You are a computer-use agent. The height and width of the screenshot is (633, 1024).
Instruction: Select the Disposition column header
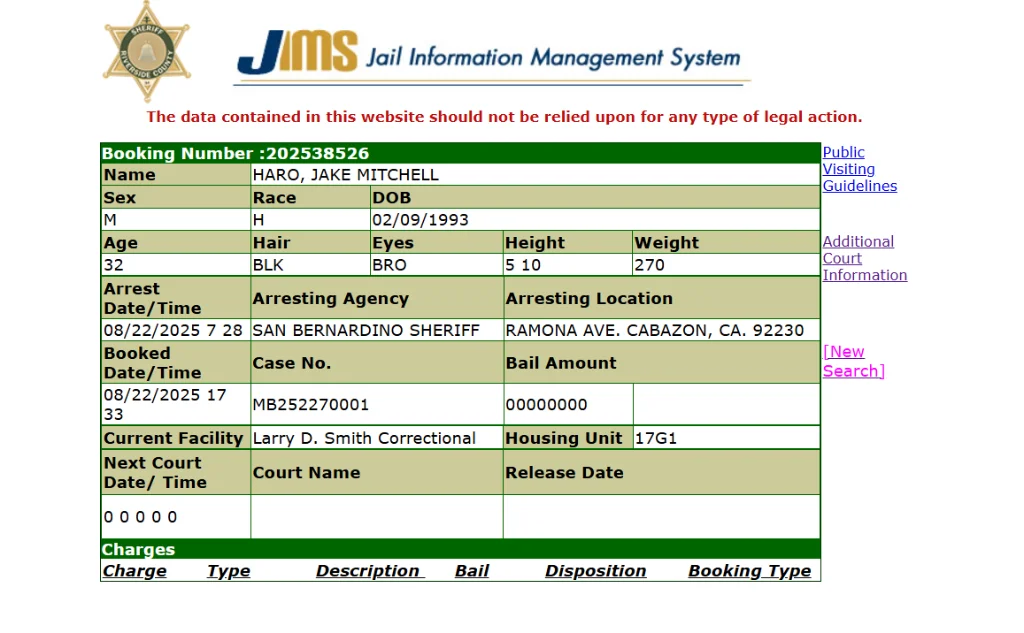click(x=595, y=571)
